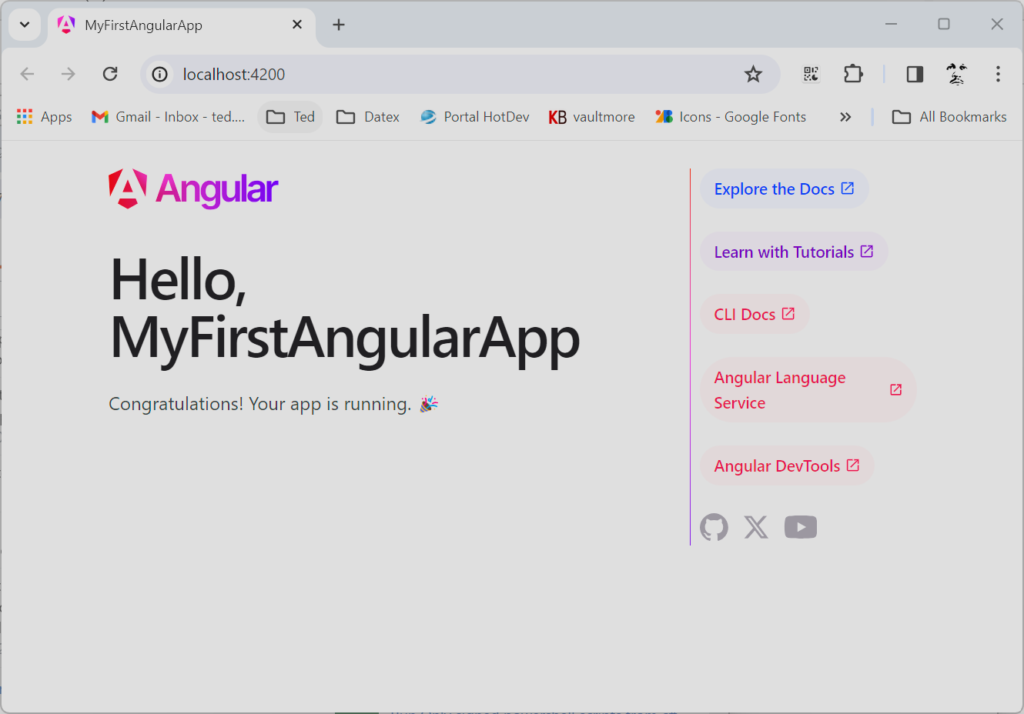Click the localhost:4200 address bar
Viewport: 1024px width, 714px height.
tap(450, 74)
